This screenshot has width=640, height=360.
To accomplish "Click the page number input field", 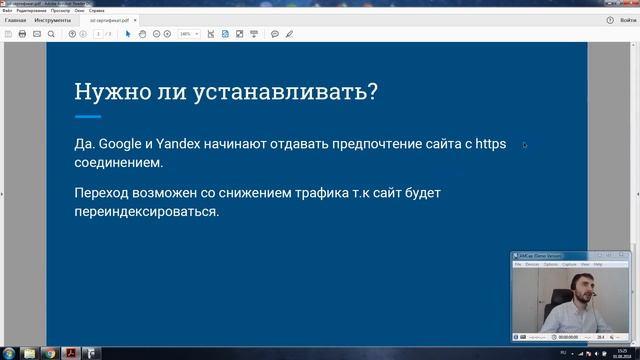I will click(x=98, y=34).
